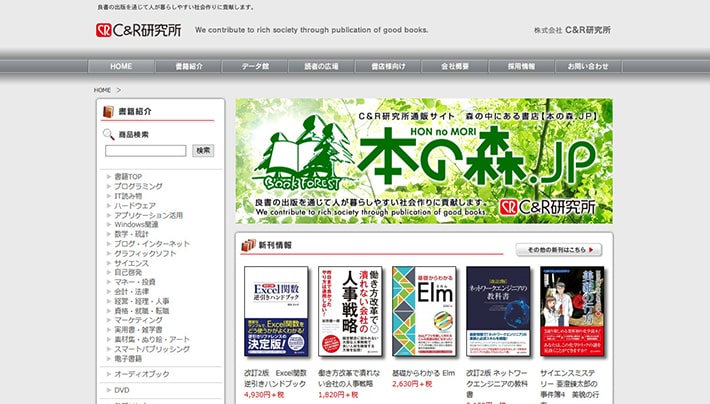Open the プログラミング category in sidebar
Image resolution: width=710 pixels, height=404 pixels.
tap(138, 186)
